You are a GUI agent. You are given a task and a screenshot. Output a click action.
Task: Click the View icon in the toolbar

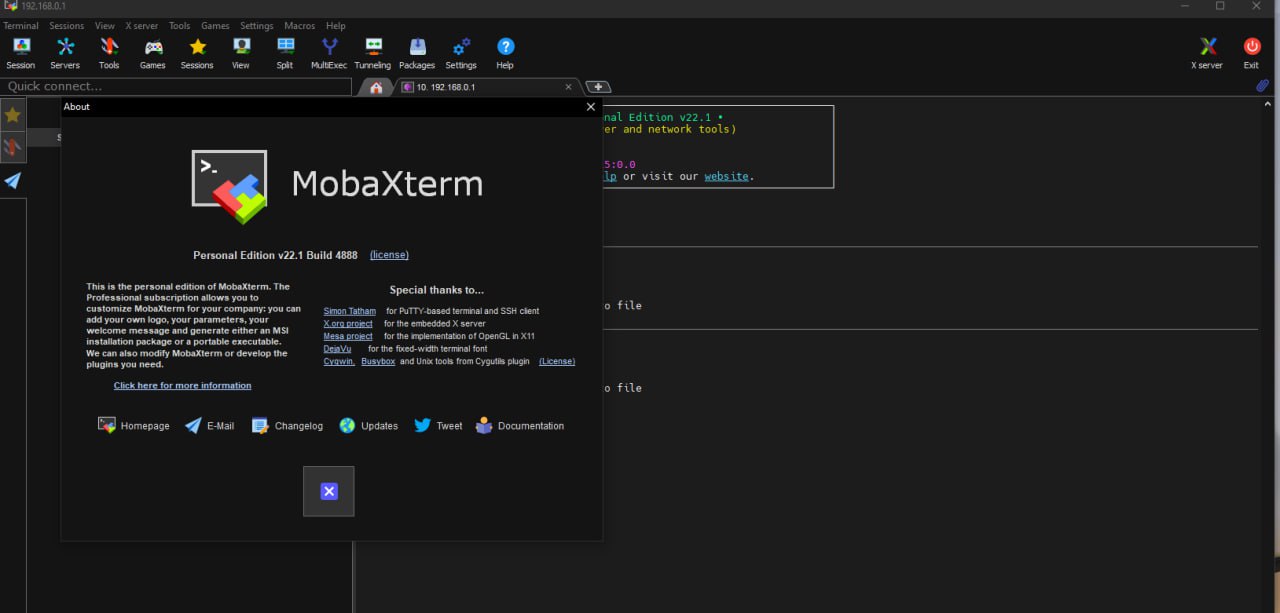241,53
